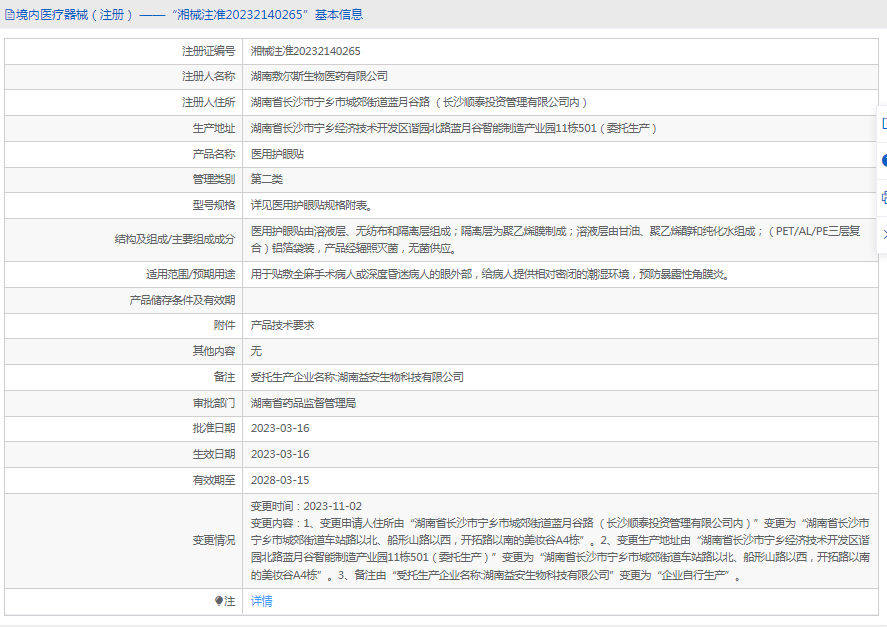
Task: Click the 结构及组成/主要组成成分 label
Action: (175, 240)
